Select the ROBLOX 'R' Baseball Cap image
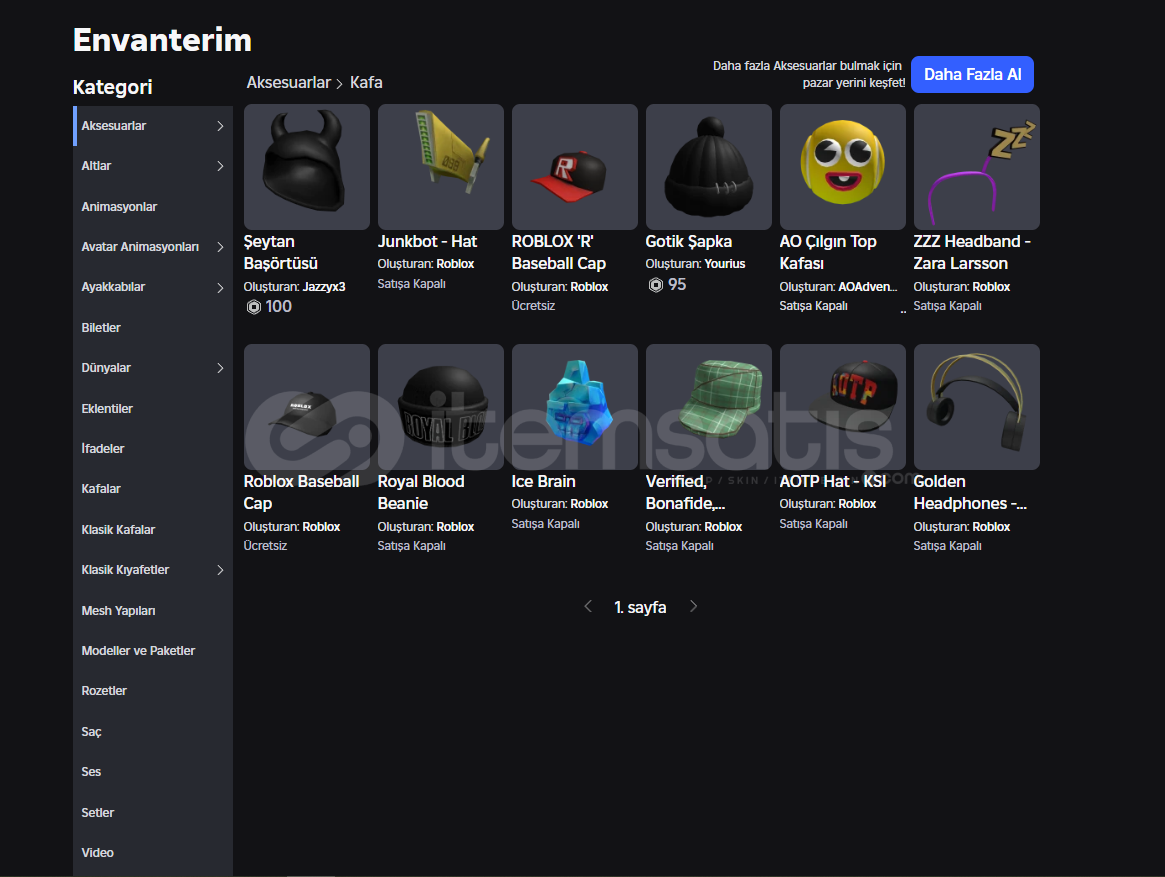Viewport: 1165px width, 877px height. click(575, 166)
